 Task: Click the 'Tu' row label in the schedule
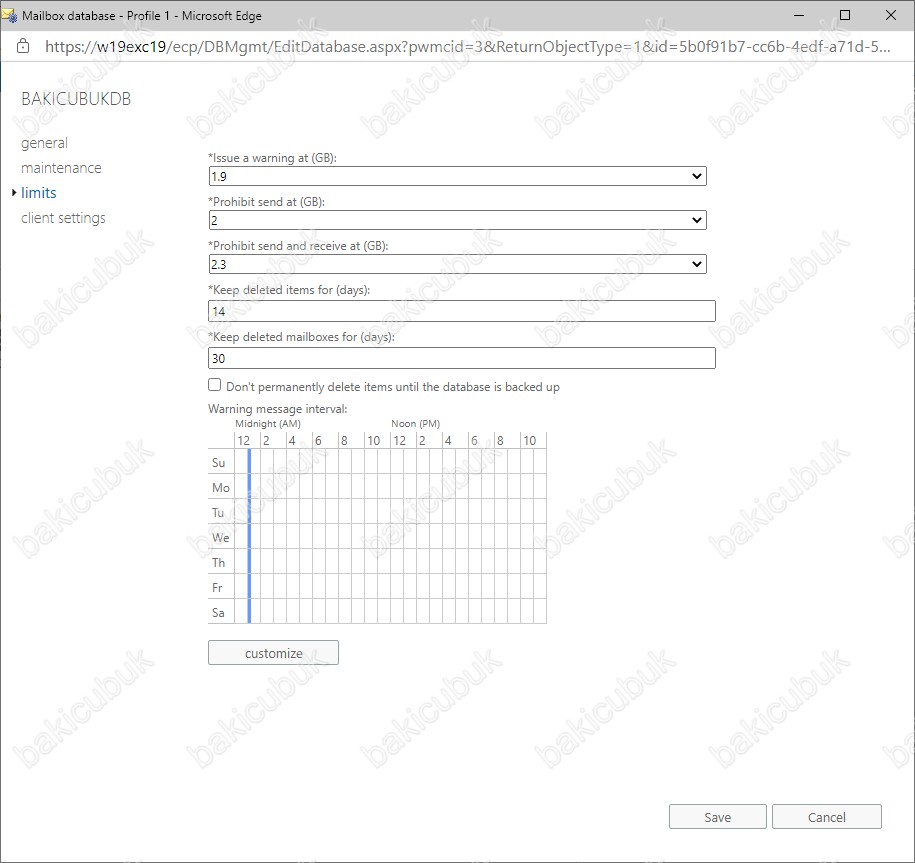pyautogui.click(x=218, y=513)
